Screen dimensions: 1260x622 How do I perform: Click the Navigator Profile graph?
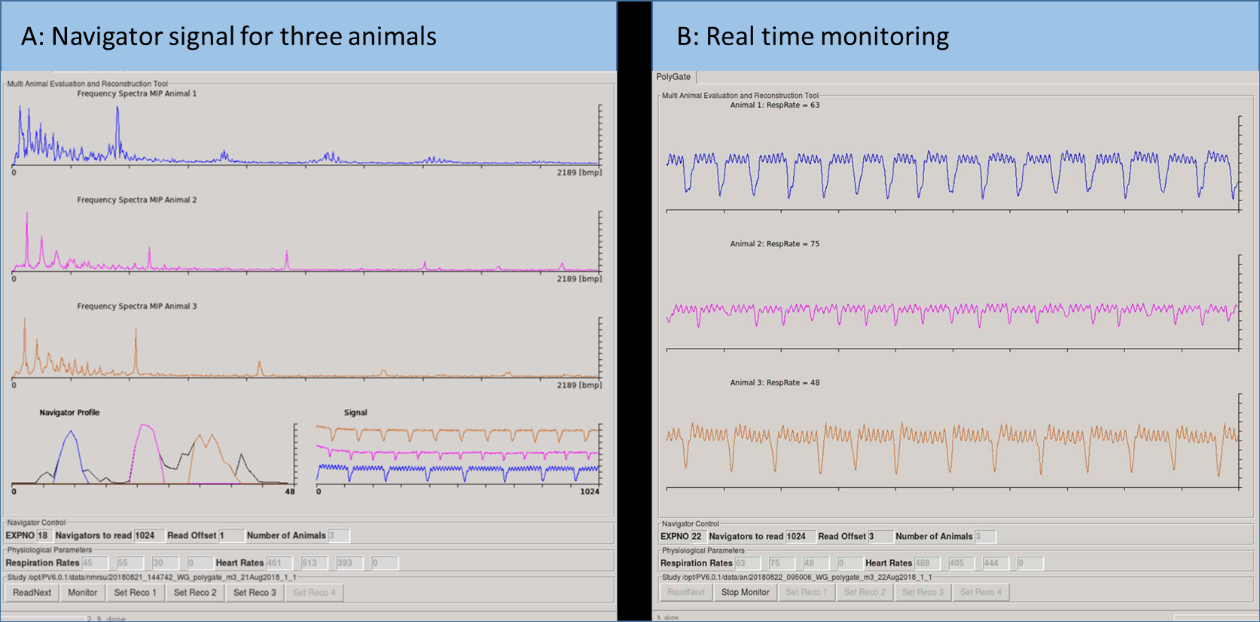pos(150,455)
